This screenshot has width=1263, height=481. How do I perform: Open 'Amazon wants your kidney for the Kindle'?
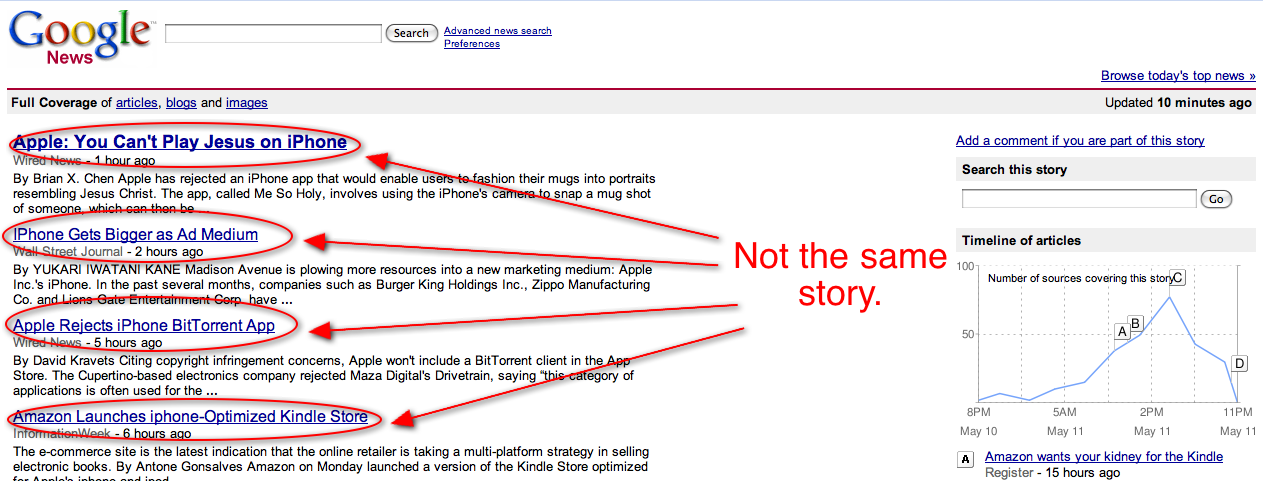pyautogui.click(x=1104, y=457)
